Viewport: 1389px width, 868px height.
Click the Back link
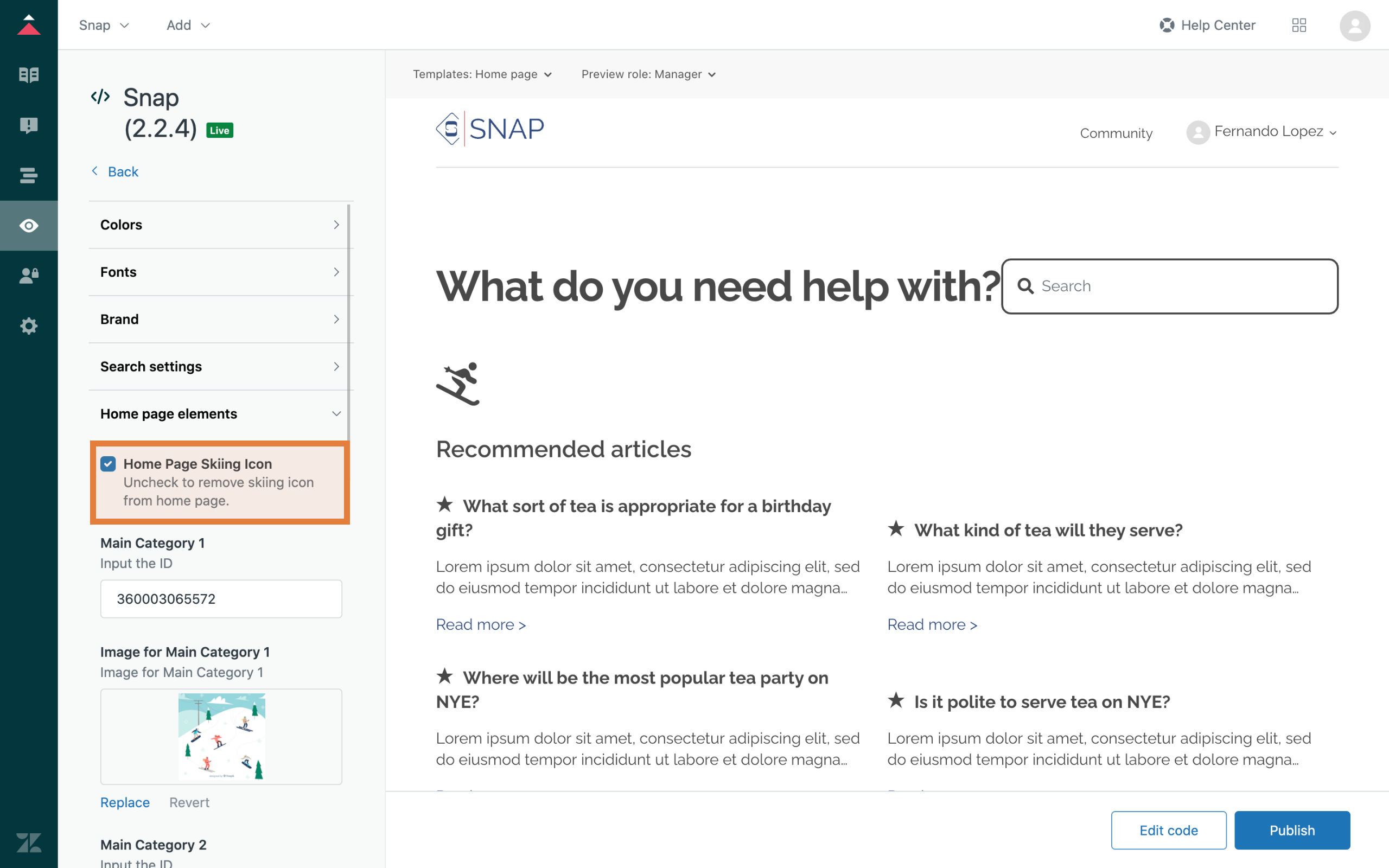[122, 171]
